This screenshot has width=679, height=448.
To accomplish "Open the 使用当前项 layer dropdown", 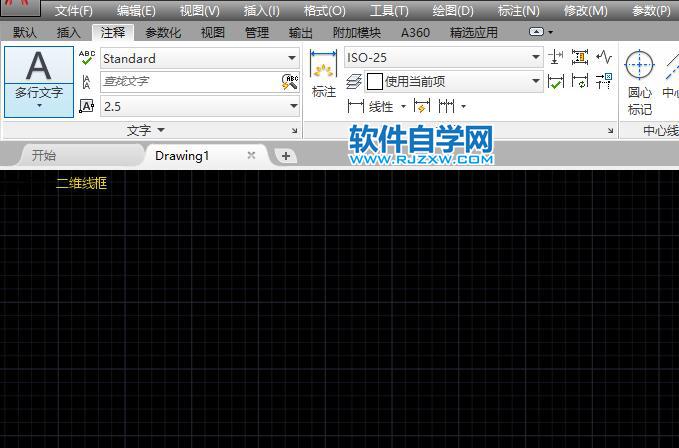I will point(536,81).
